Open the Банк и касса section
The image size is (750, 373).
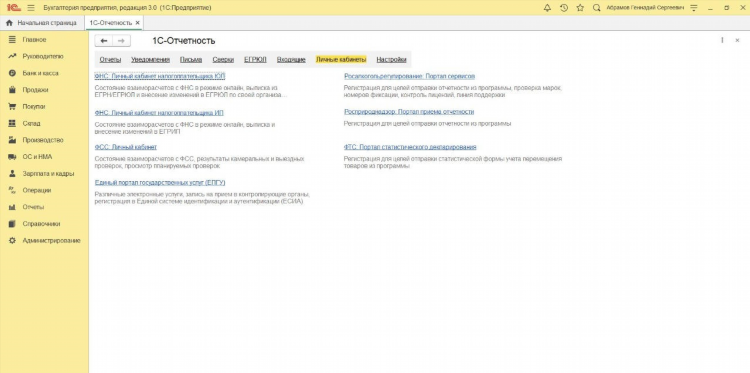pyautogui.click(x=40, y=73)
